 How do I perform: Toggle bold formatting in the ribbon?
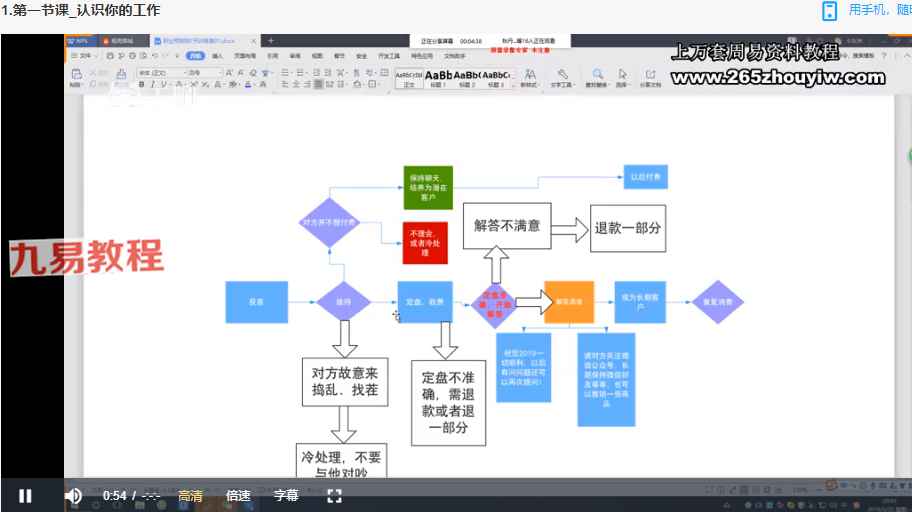(141, 85)
